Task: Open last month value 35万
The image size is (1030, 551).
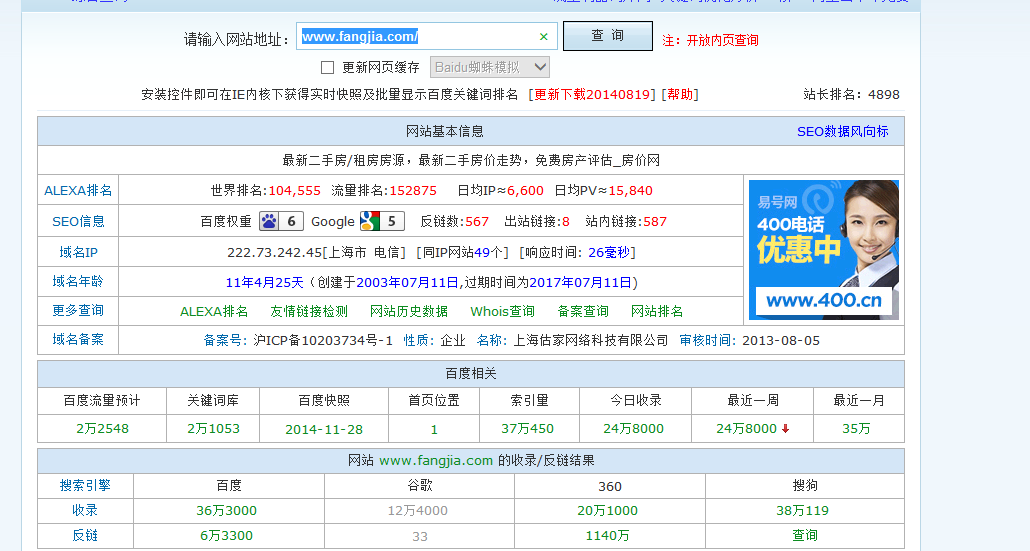Action: [x=857, y=429]
